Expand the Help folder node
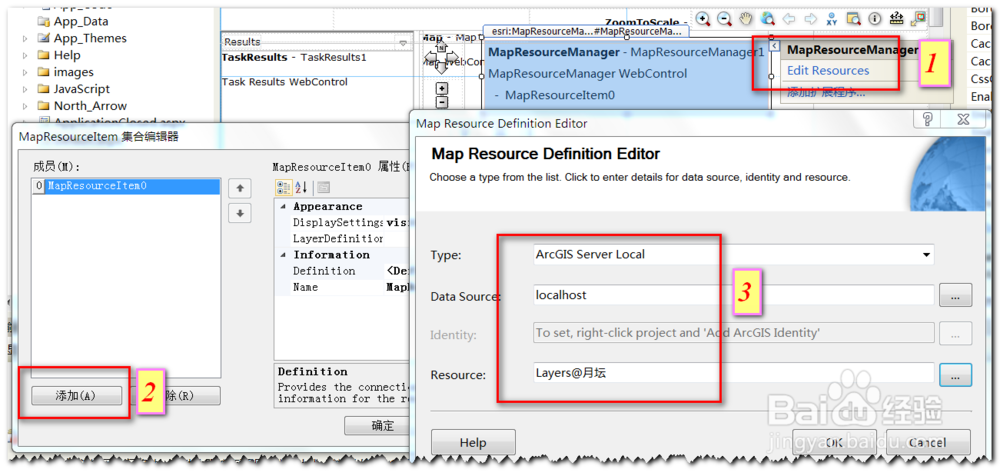Image resolution: width=1000 pixels, height=476 pixels. [25, 56]
